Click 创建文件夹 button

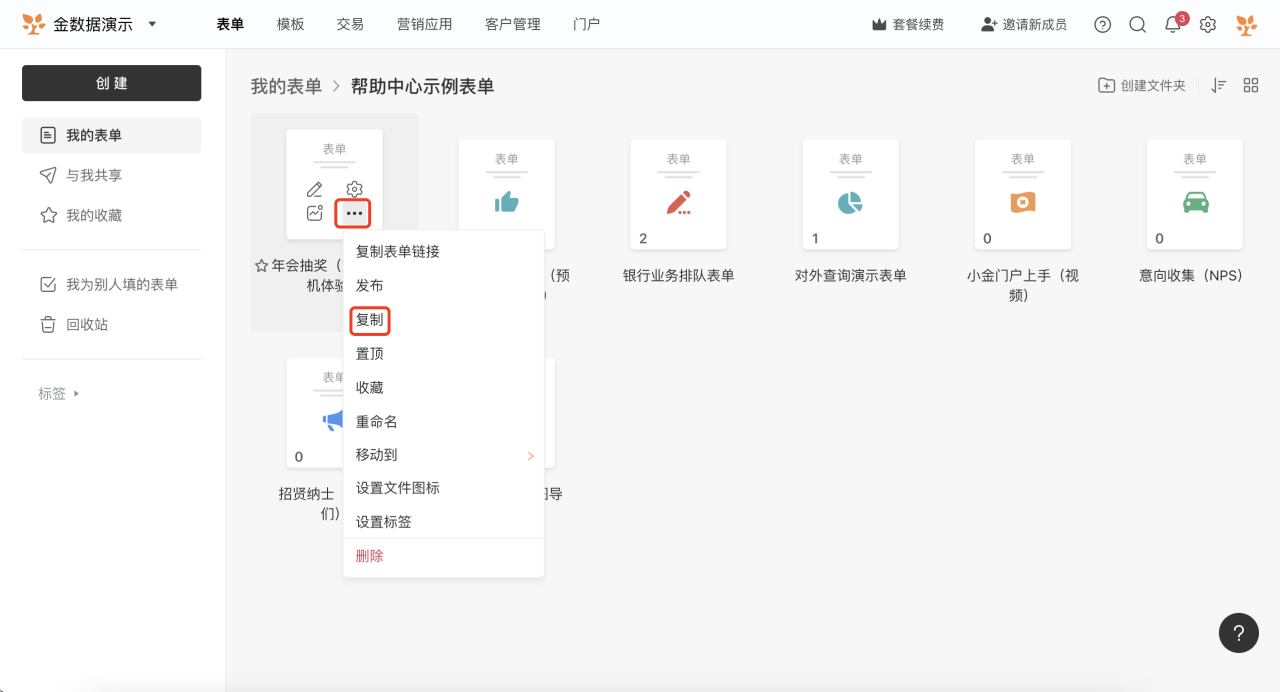tap(1142, 86)
